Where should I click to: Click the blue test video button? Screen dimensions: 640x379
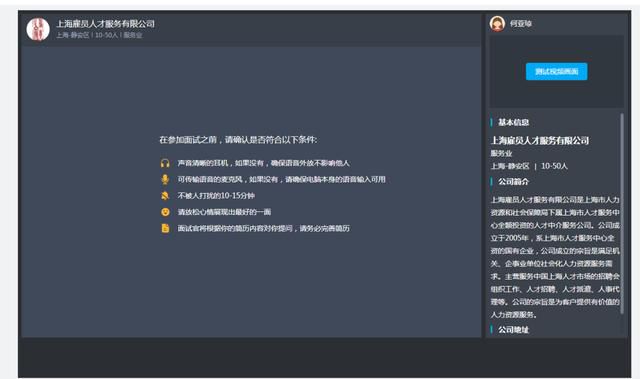pyautogui.click(x=556, y=71)
